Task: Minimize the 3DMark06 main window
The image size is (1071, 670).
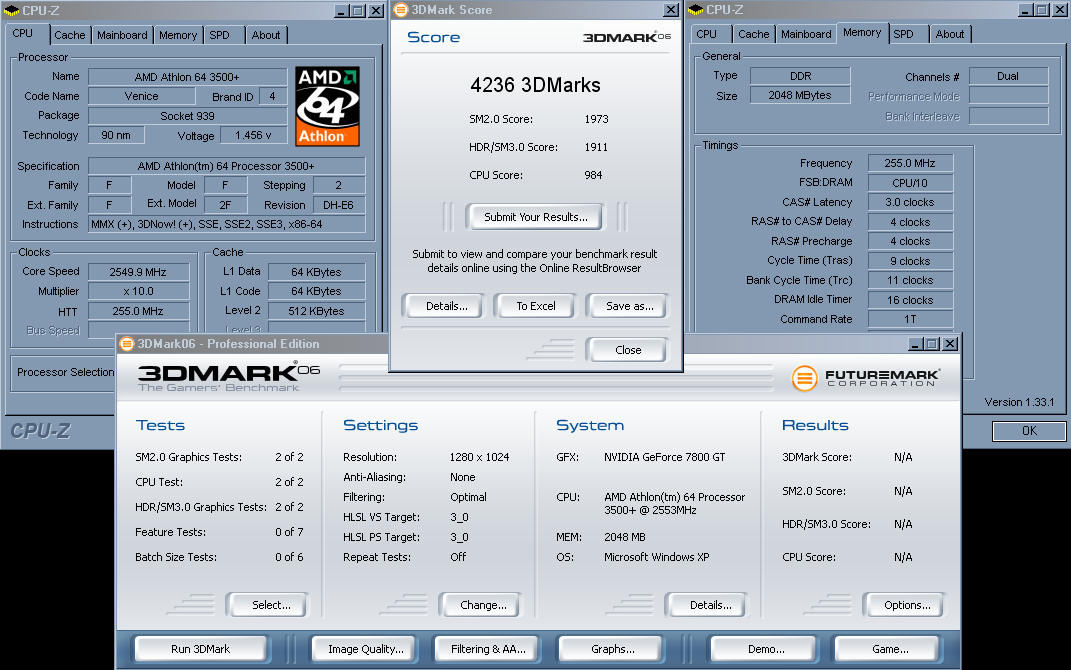Action: 915,344
